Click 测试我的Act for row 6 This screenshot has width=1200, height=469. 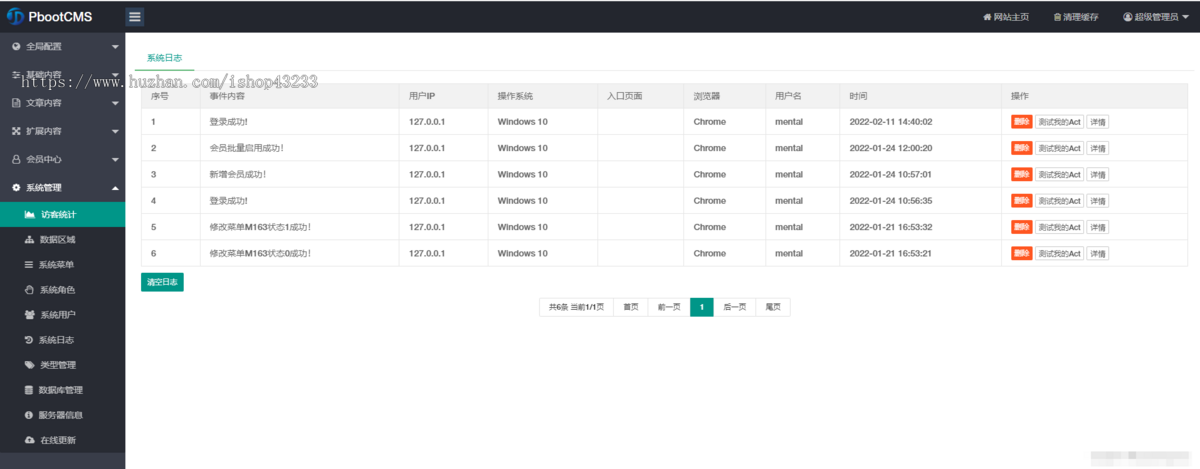(x=1059, y=253)
